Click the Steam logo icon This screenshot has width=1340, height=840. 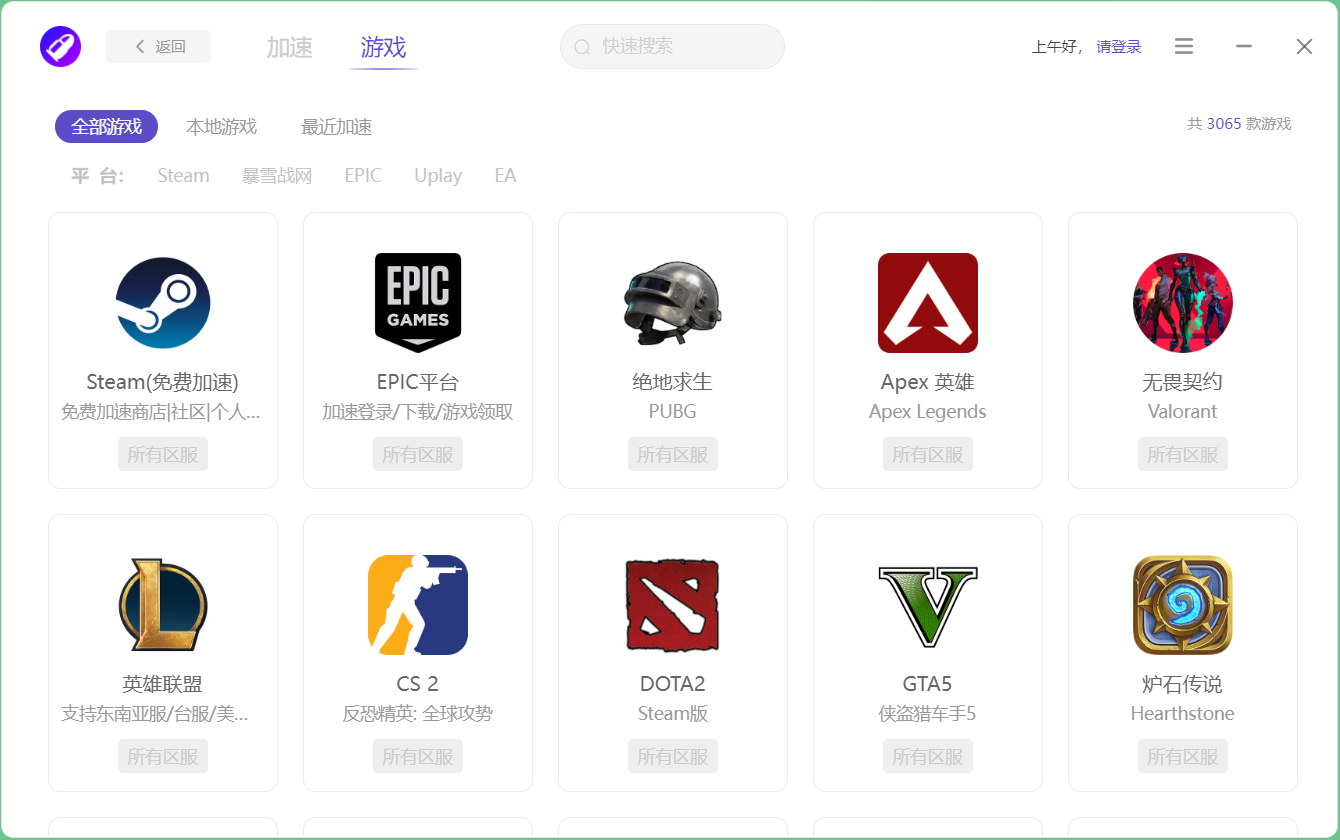pos(163,303)
